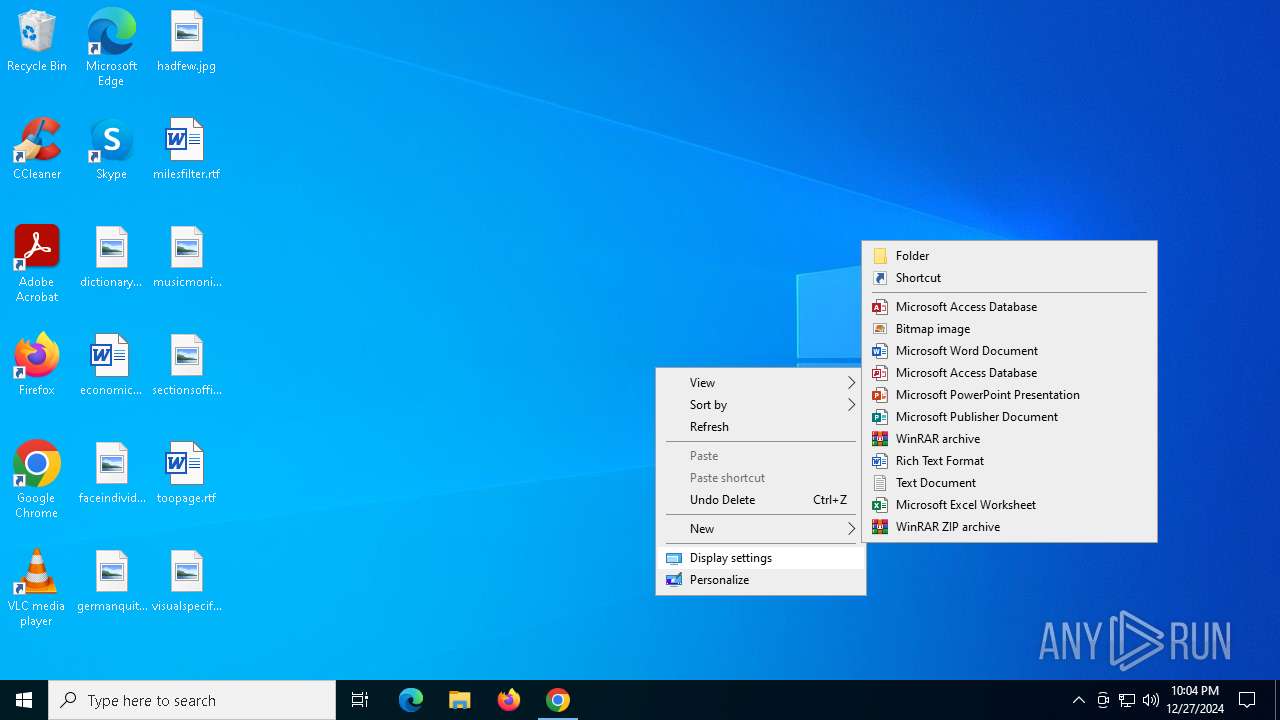This screenshot has height=720, width=1280.
Task: Select the hadfew.jpg file icon
Action: click(186, 42)
